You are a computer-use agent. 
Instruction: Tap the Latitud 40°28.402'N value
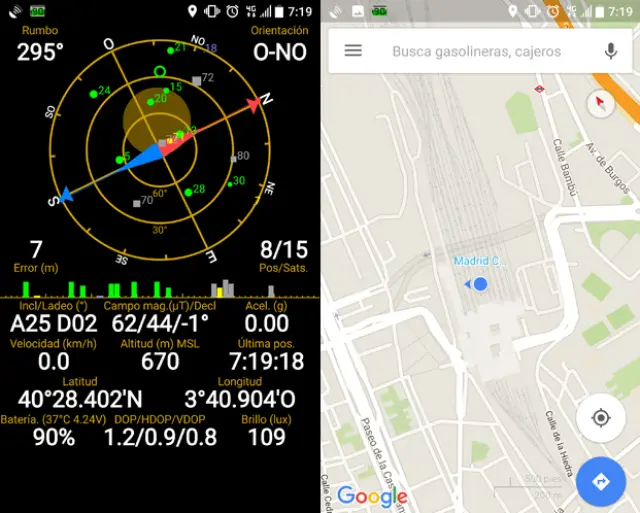coord(80,399)
